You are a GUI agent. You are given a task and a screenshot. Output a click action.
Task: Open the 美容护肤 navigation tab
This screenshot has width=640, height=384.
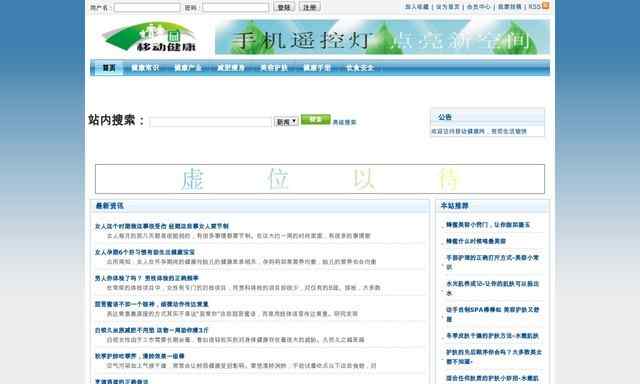coord(274,68)
